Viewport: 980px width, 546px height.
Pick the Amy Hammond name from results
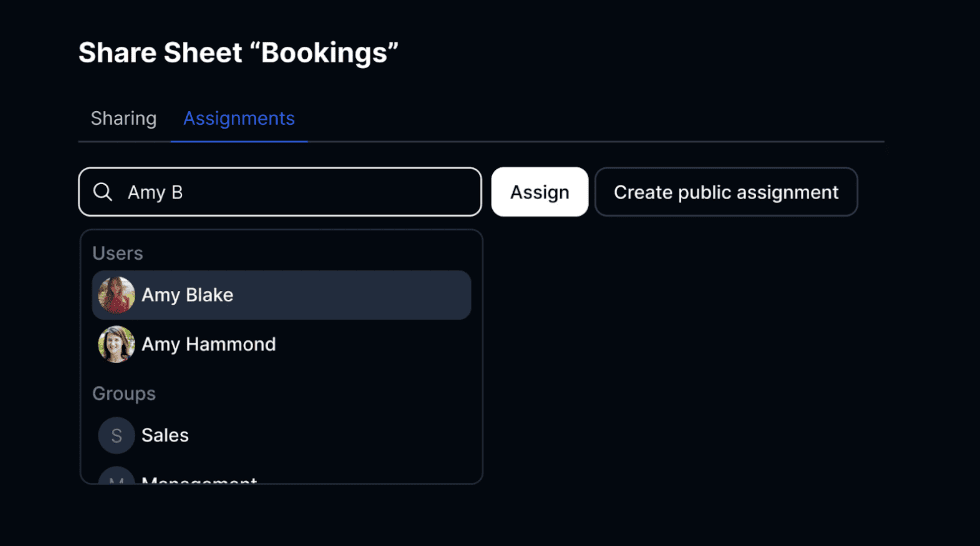click(x=208, y=344)
